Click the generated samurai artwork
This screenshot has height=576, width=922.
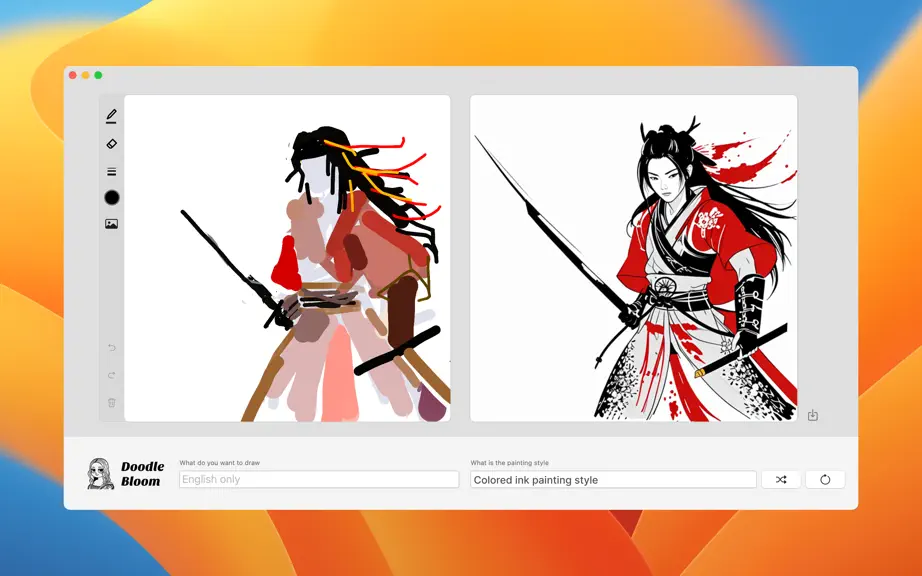pyautogui.click(x=633, y=258)
